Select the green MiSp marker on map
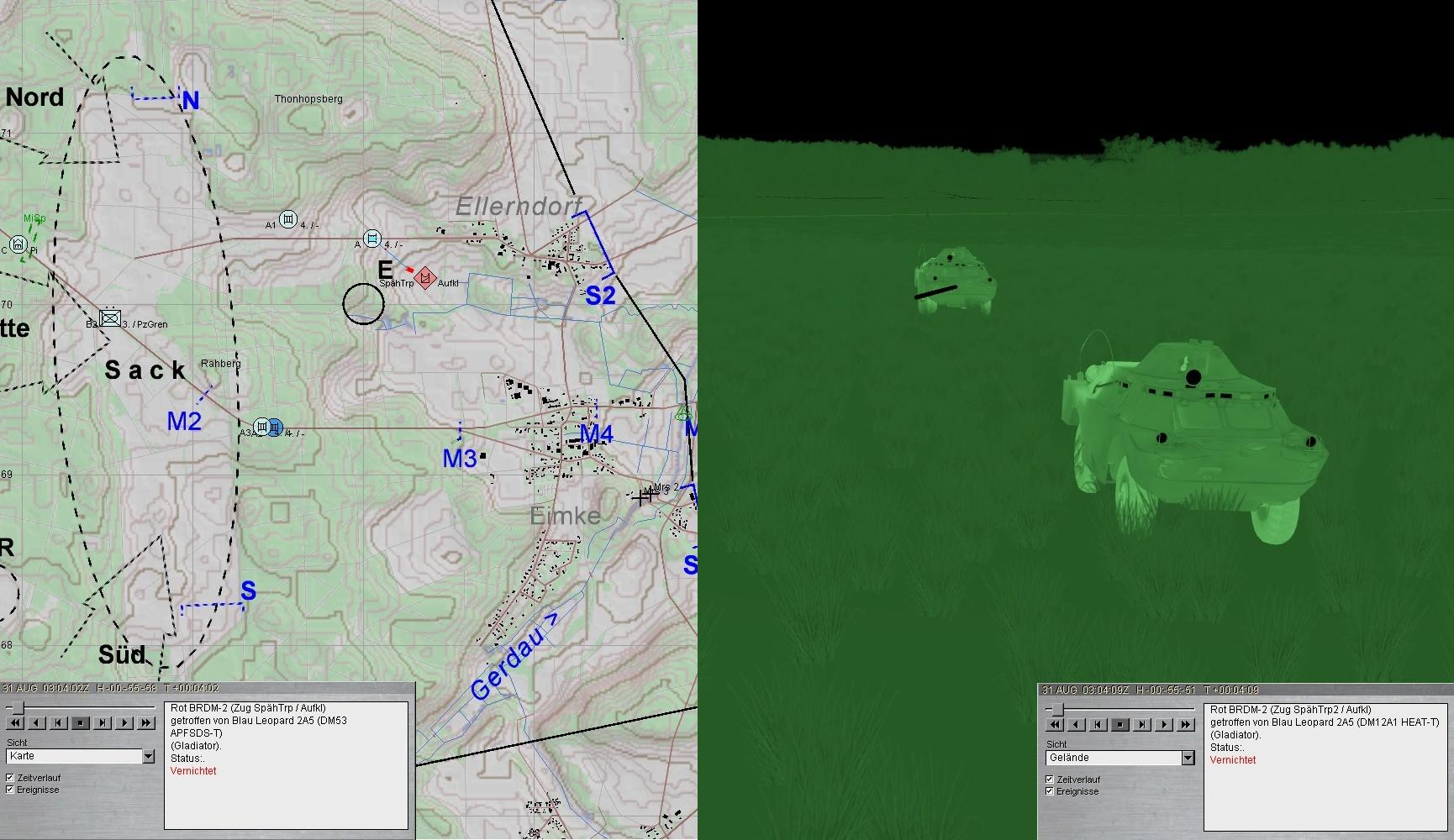The height and width of the screenshot is (840, 1454). (x=34, y=219)
